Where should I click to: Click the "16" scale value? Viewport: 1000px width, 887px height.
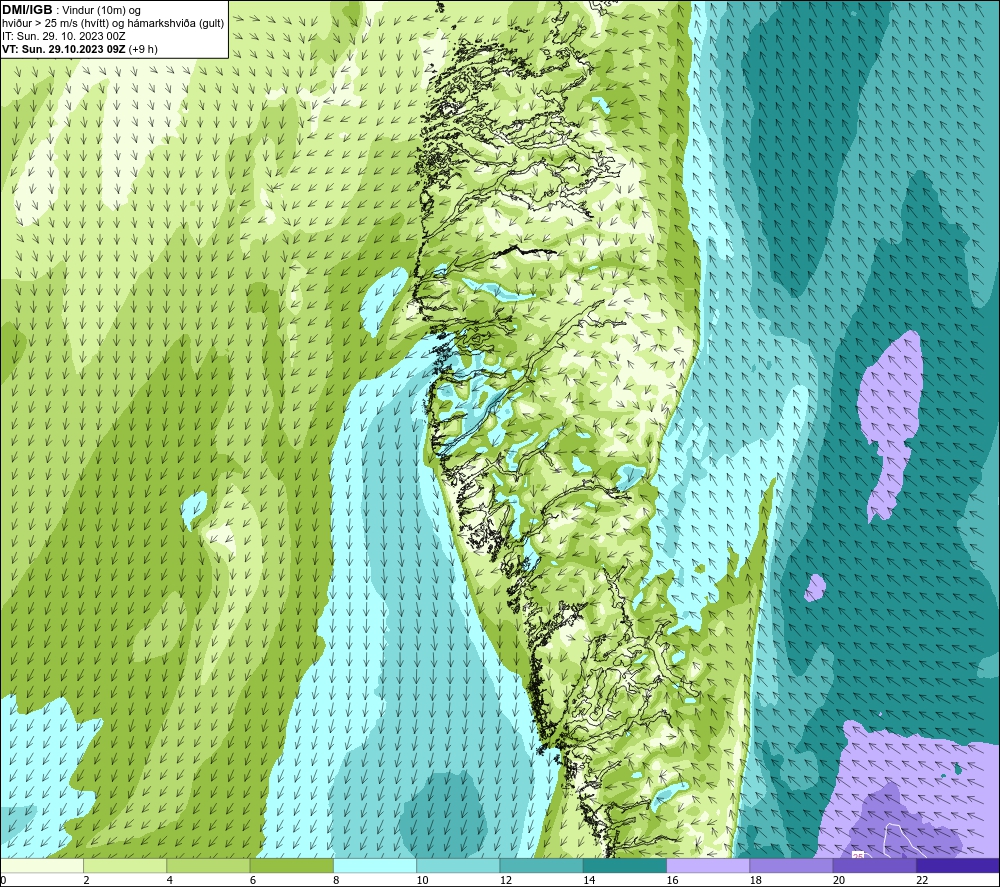[672, 880]
